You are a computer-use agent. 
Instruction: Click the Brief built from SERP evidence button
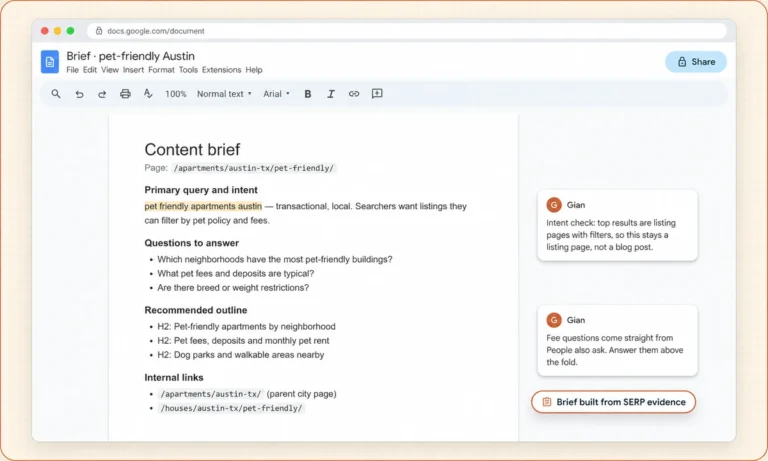[613, 402]
